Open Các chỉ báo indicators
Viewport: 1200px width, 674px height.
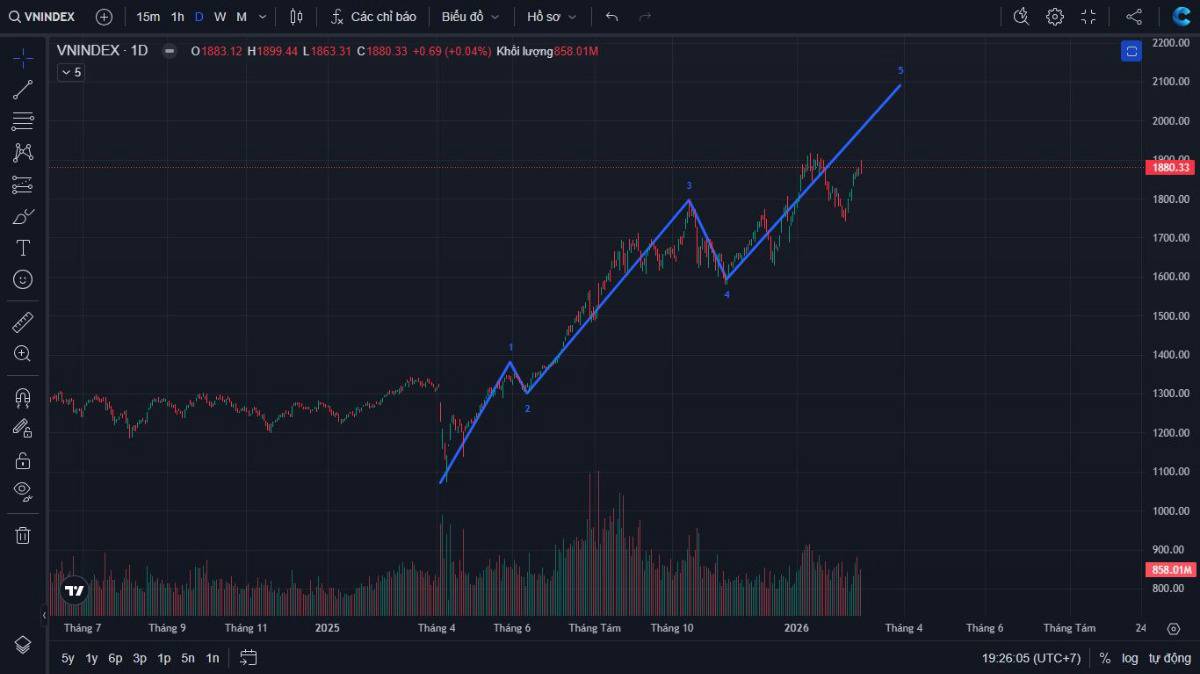coord(373,16)
